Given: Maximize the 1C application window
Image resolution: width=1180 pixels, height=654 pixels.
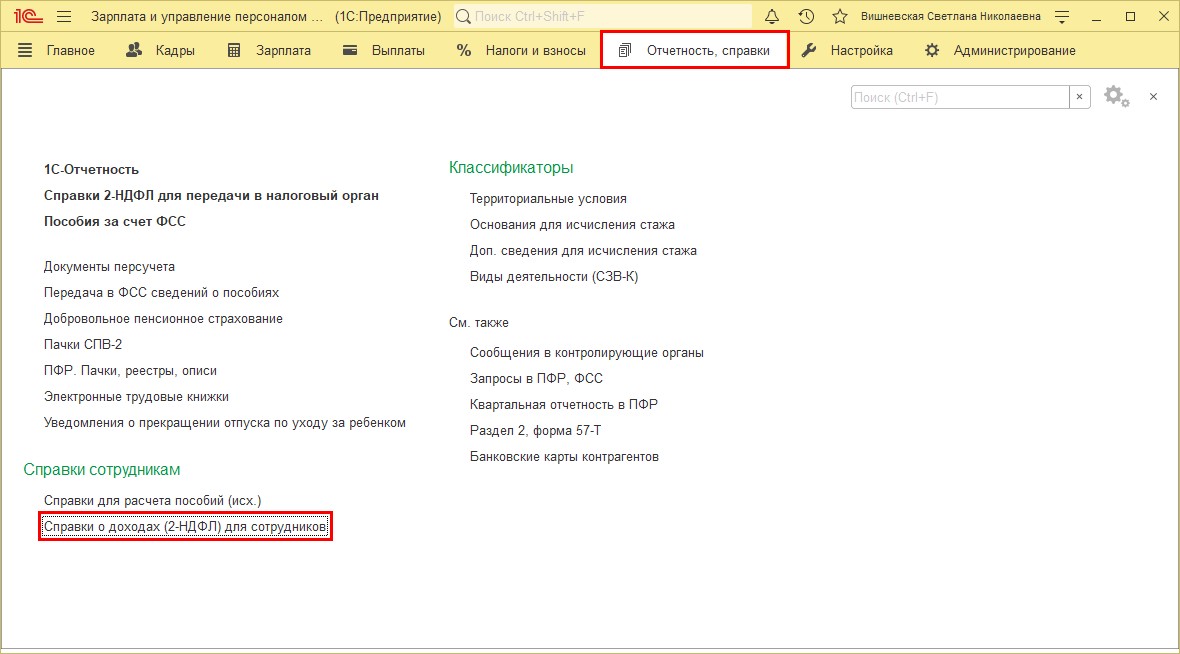Looking at the screenshot, I should tap(1130, 16).
